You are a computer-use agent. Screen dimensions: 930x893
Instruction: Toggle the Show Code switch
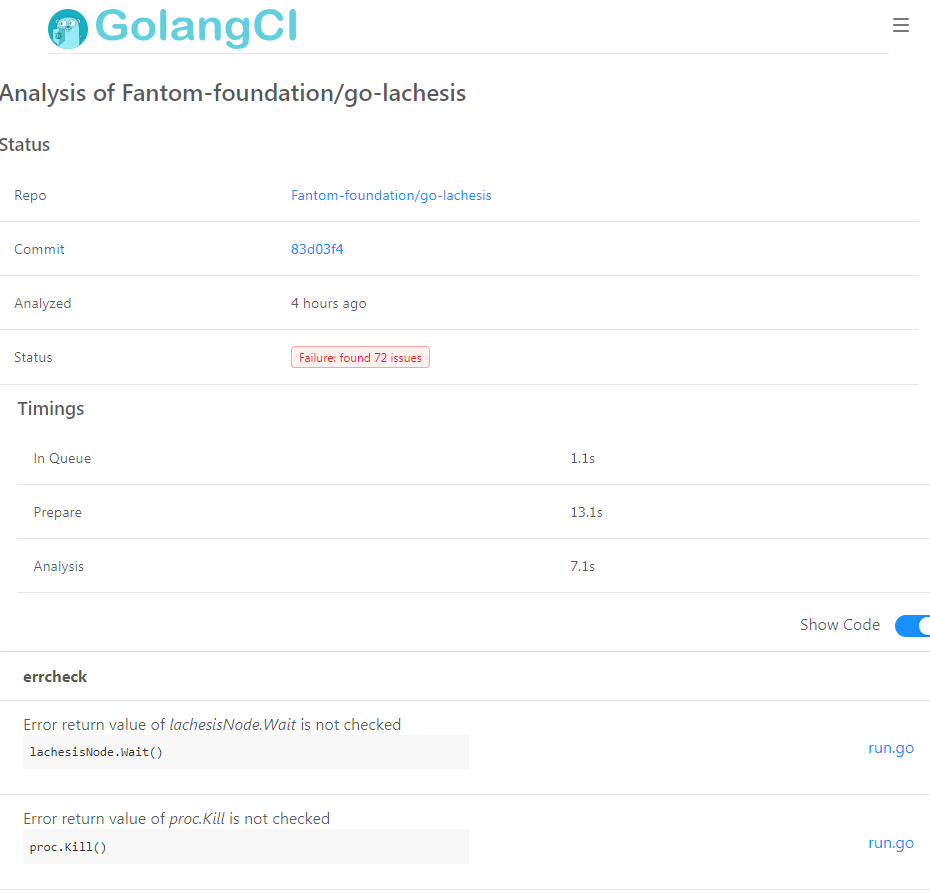912,626
